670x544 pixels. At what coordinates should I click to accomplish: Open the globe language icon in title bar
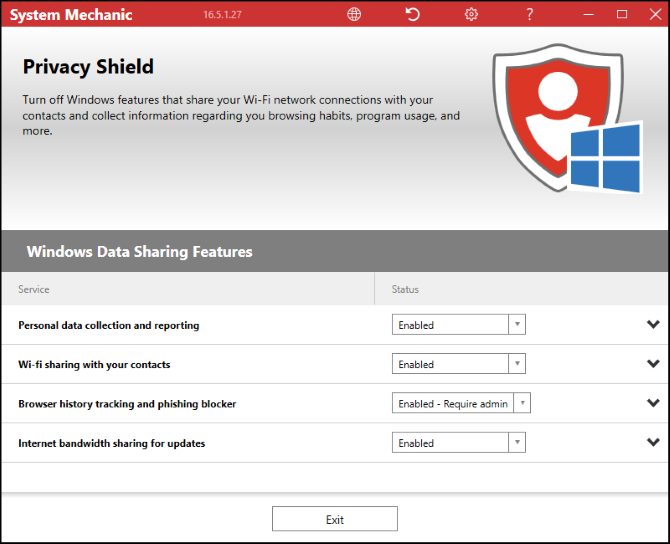[354, 14]
